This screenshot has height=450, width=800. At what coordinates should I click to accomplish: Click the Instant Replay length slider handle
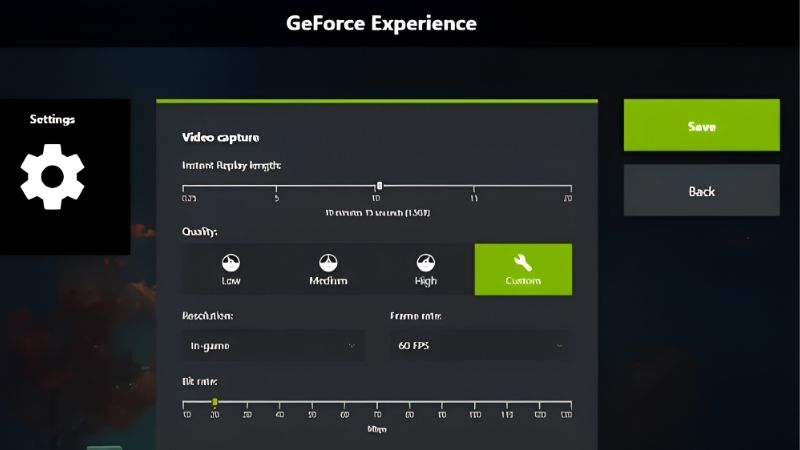coord(379,186)
